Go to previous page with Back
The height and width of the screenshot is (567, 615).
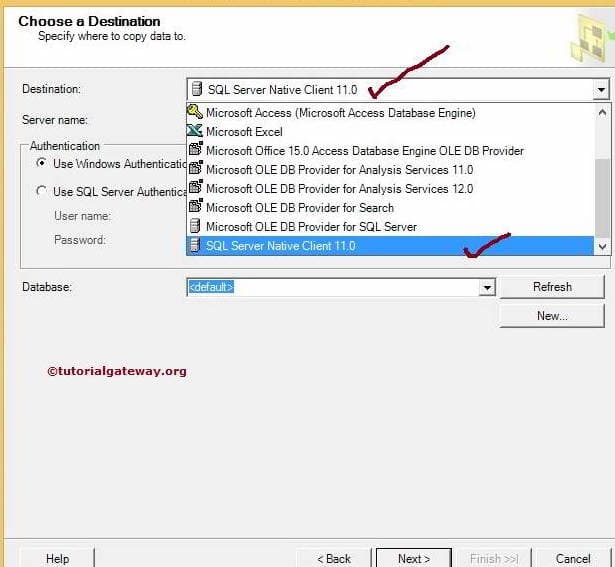(334, 558)
